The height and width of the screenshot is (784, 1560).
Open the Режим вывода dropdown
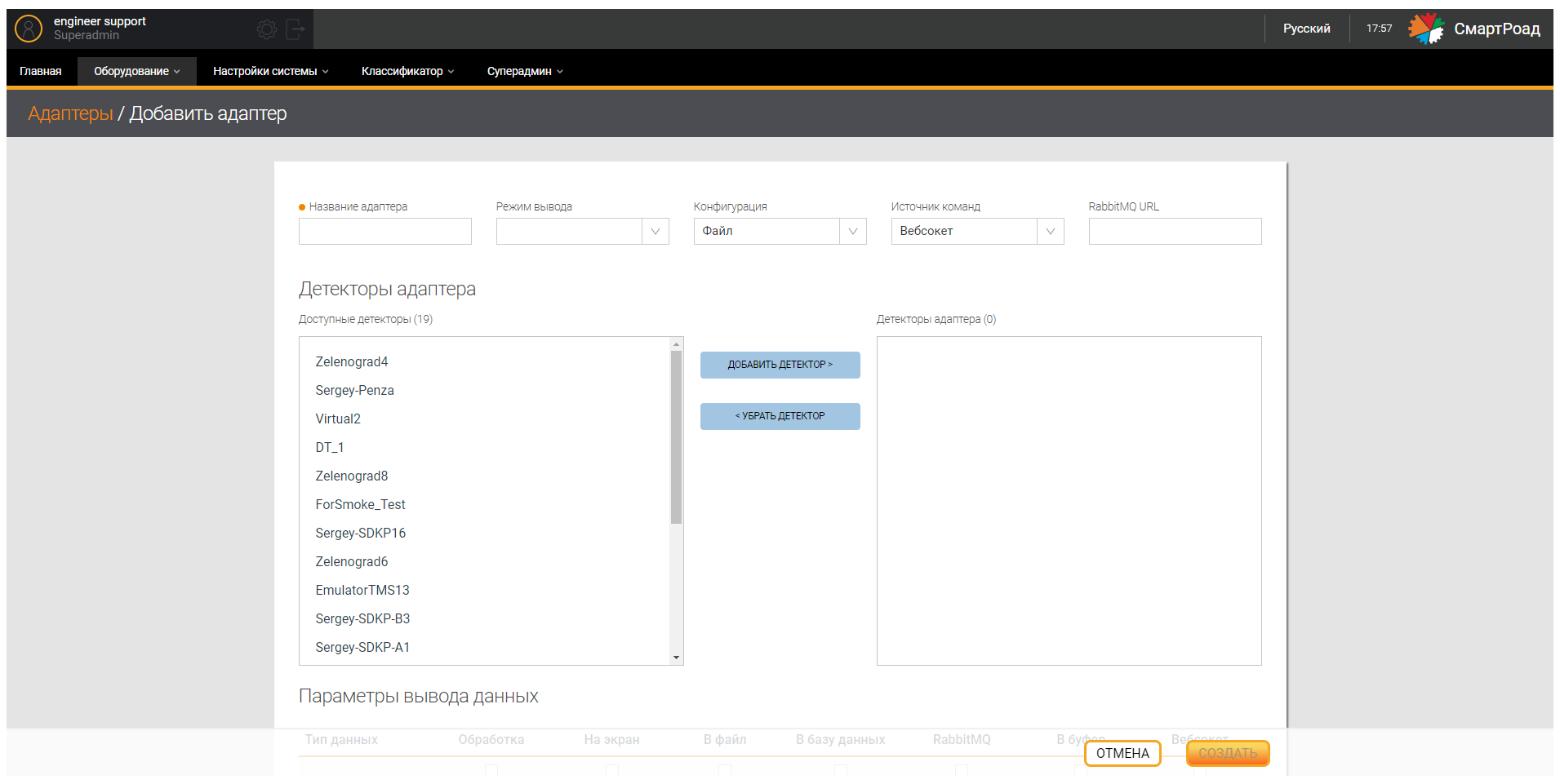(x=583, y=231)
